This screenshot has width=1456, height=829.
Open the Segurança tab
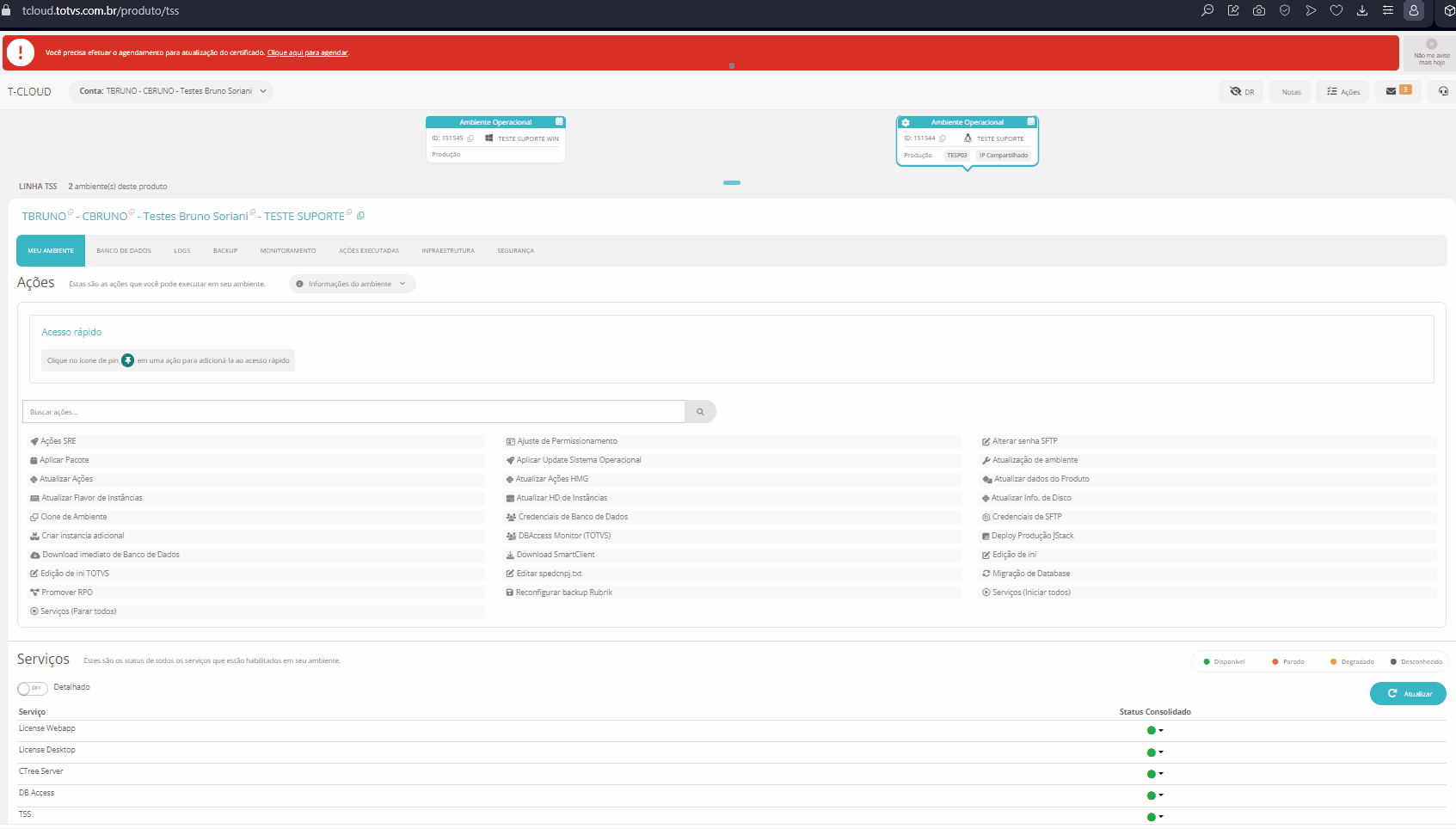[516, 251]
